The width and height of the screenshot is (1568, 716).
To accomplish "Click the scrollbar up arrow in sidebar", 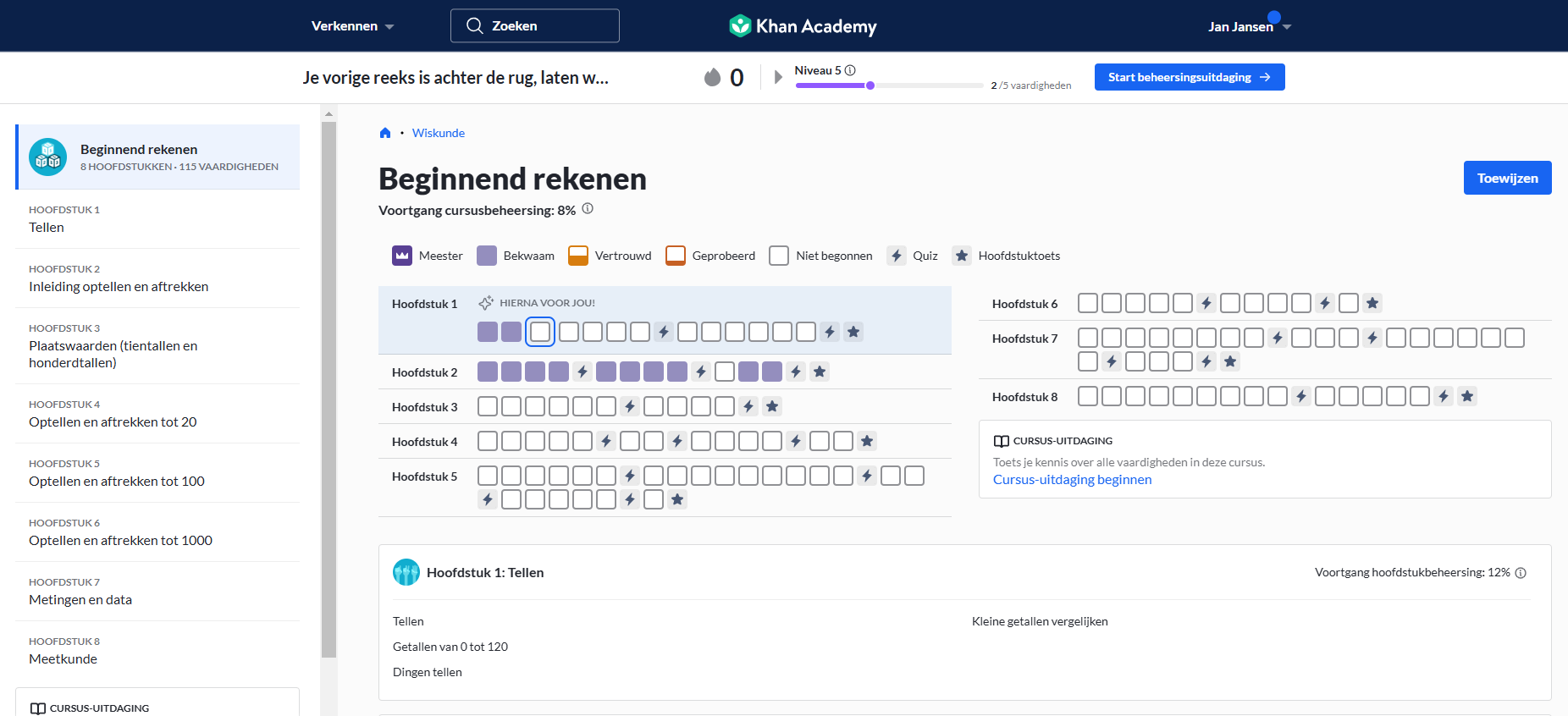I will [329, 113].
